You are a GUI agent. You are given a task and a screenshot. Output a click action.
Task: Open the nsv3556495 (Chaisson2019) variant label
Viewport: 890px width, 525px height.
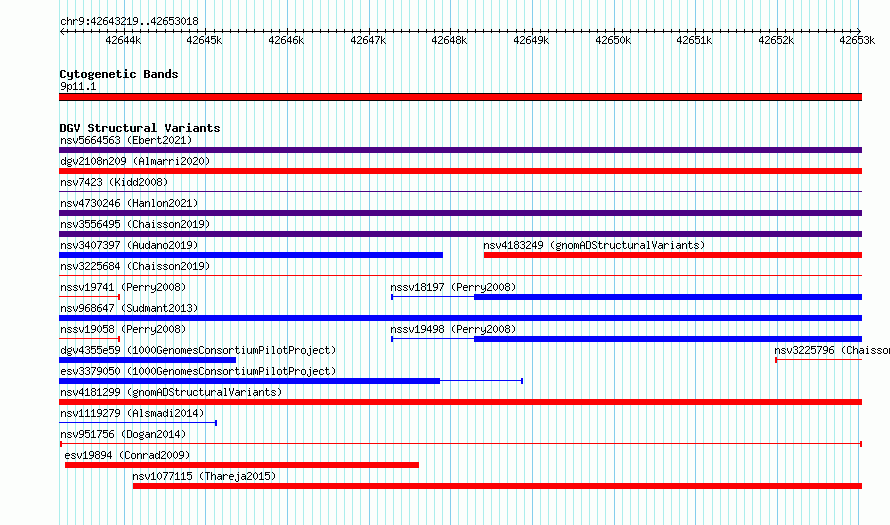pos(135,224)
